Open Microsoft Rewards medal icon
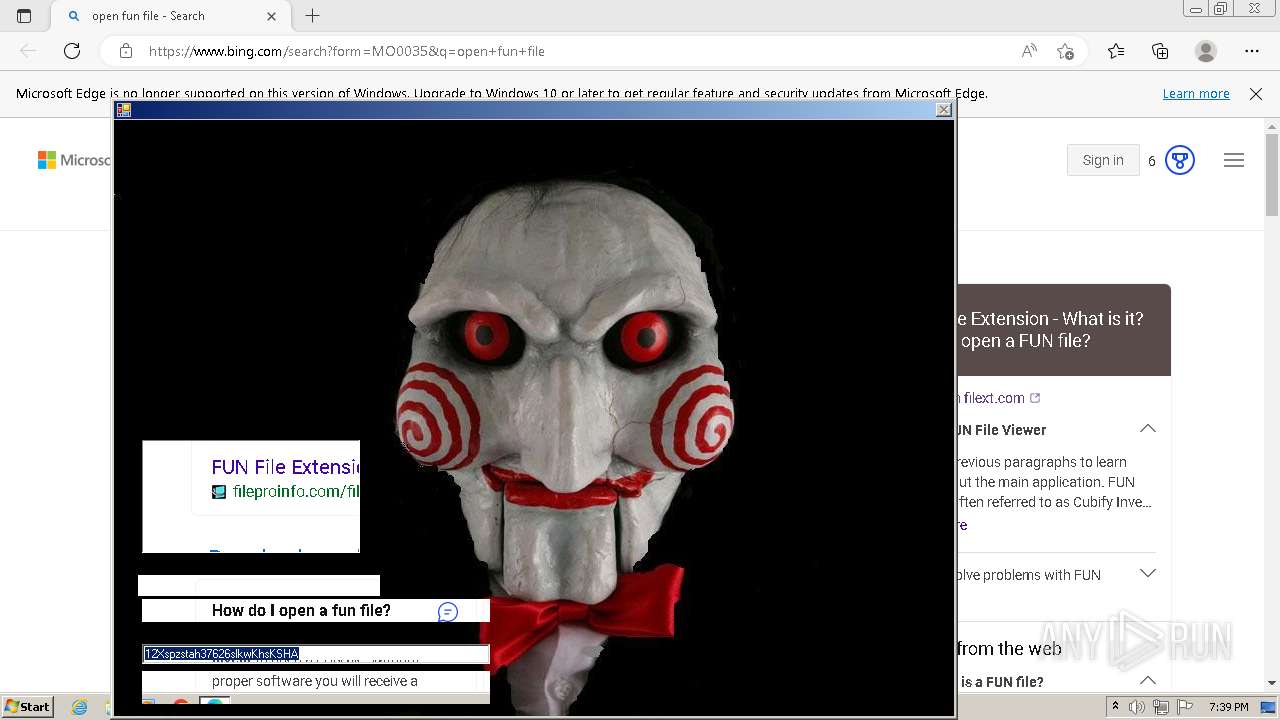 pos(1180,160)
